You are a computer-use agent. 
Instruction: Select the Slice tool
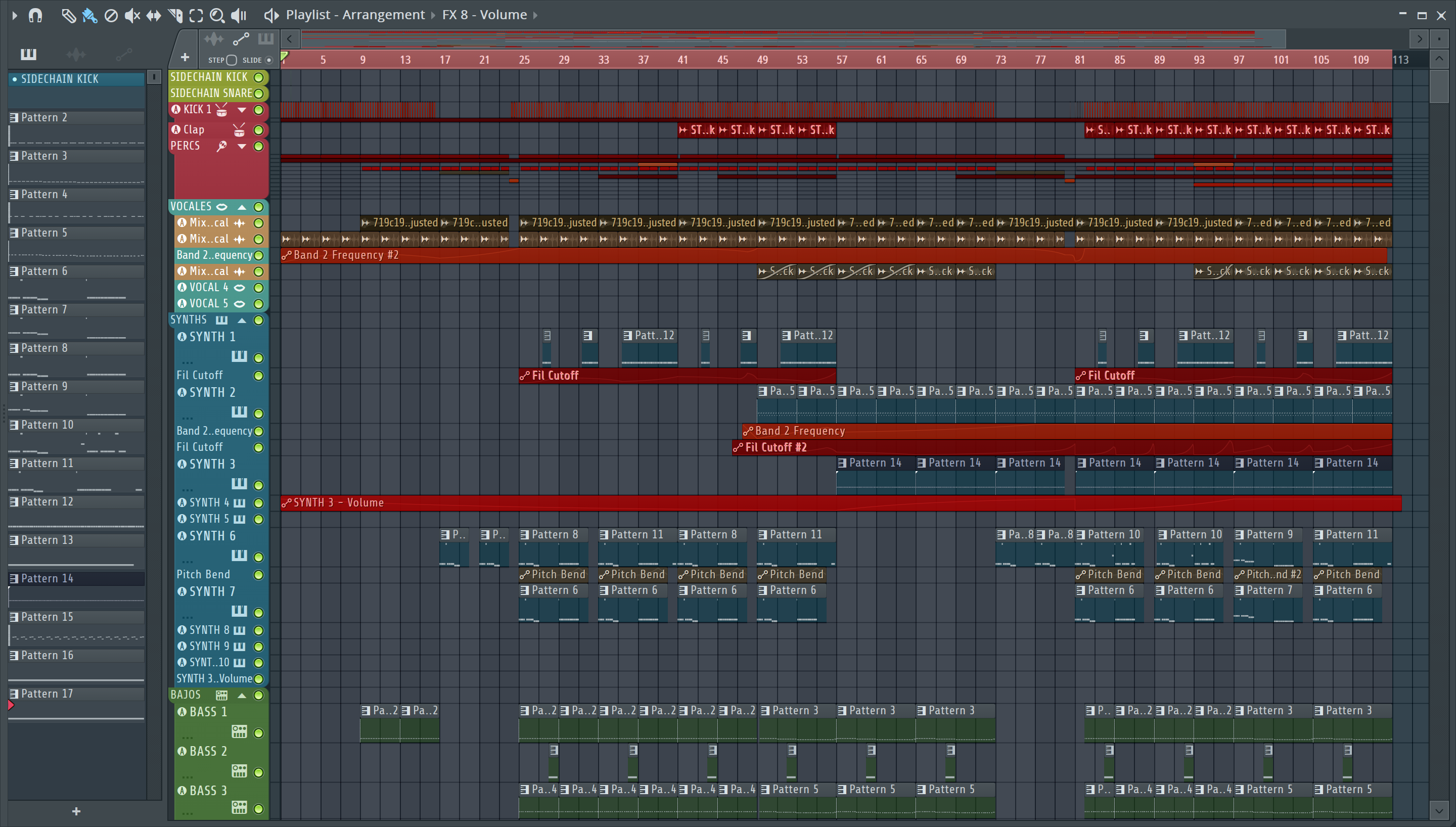[x=175, y=15]
